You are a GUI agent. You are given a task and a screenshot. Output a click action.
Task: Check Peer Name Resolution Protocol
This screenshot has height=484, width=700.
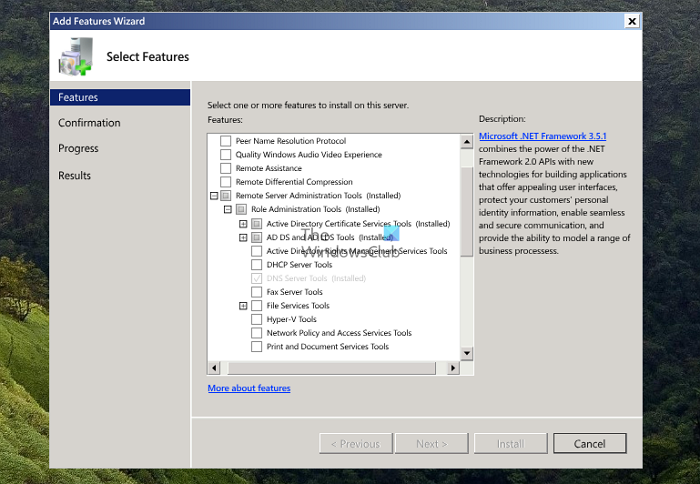click(x=225, y=141)
